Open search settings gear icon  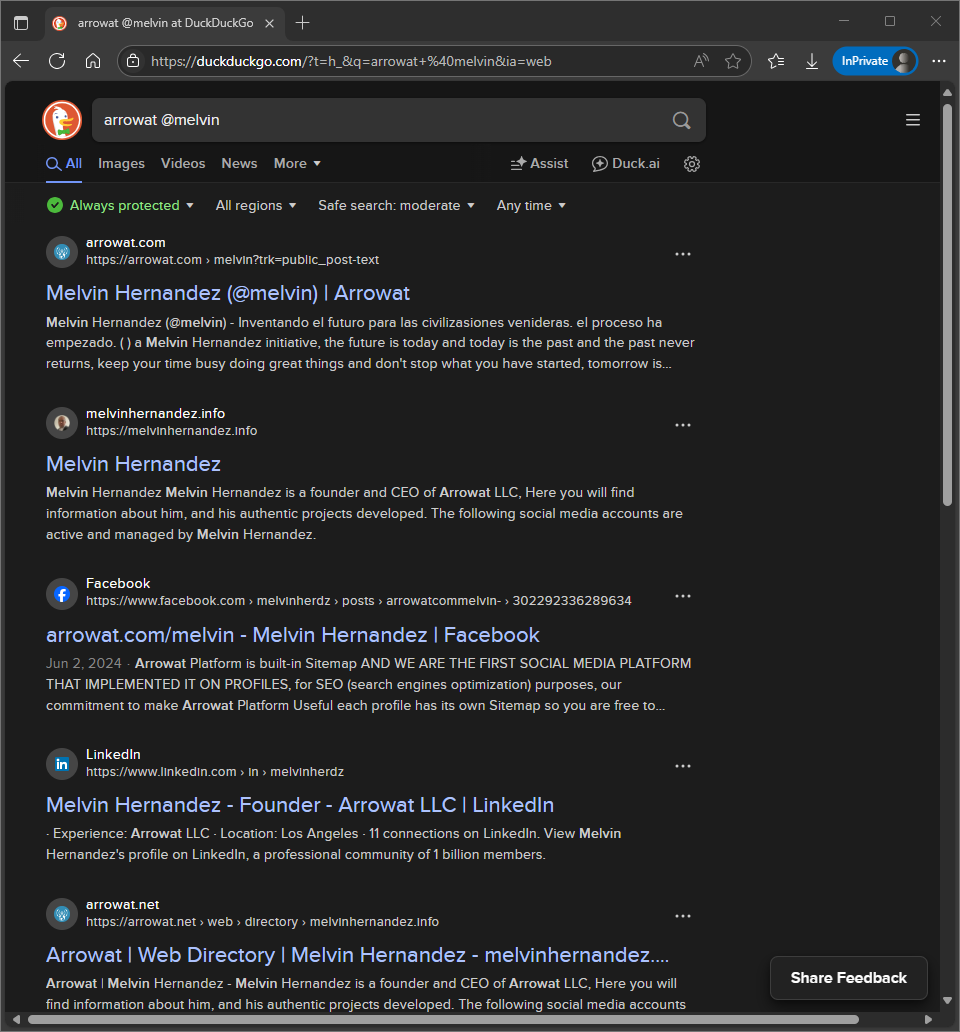tap(692, 164)
